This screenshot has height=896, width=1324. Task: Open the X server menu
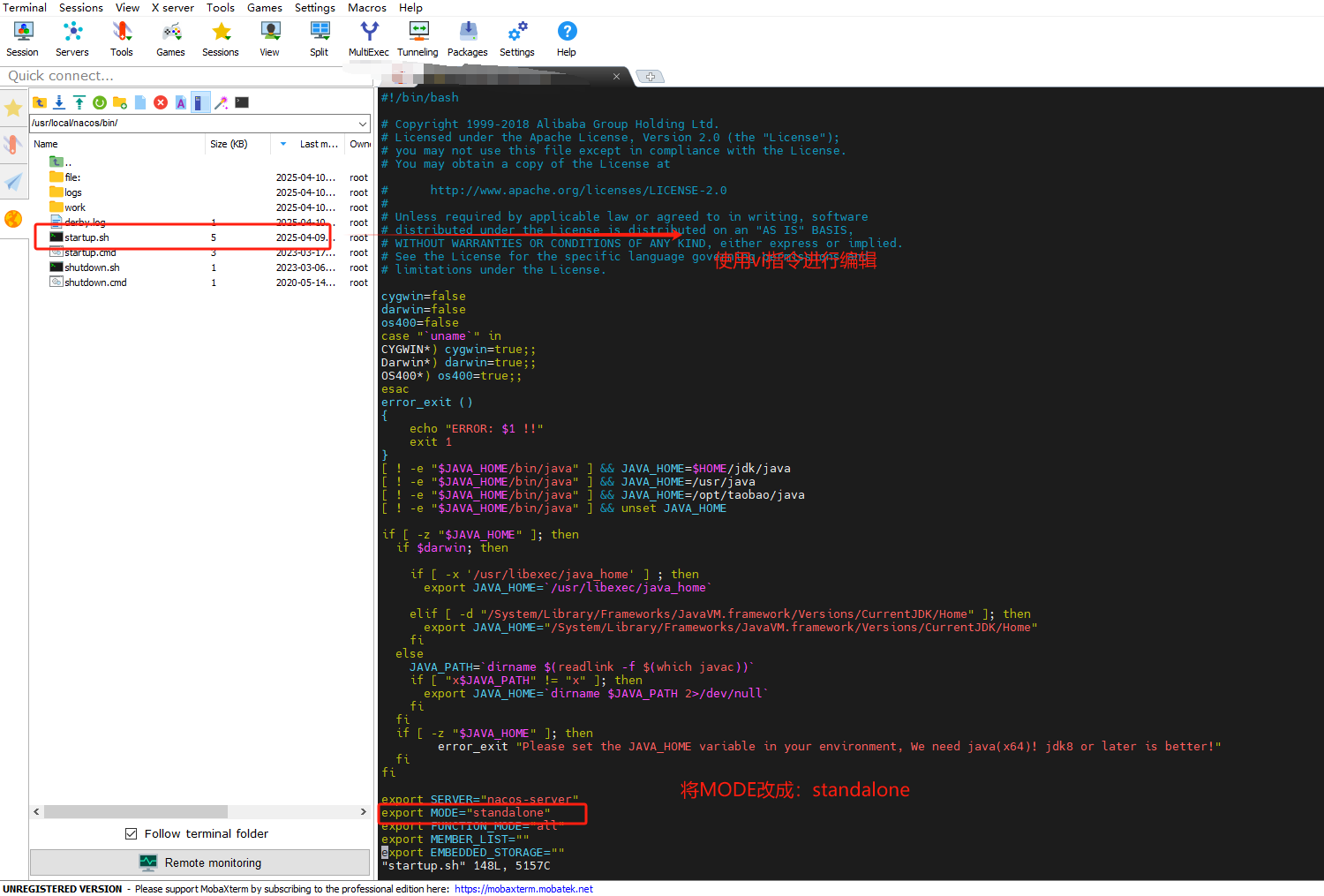click(x=173, y=7)
